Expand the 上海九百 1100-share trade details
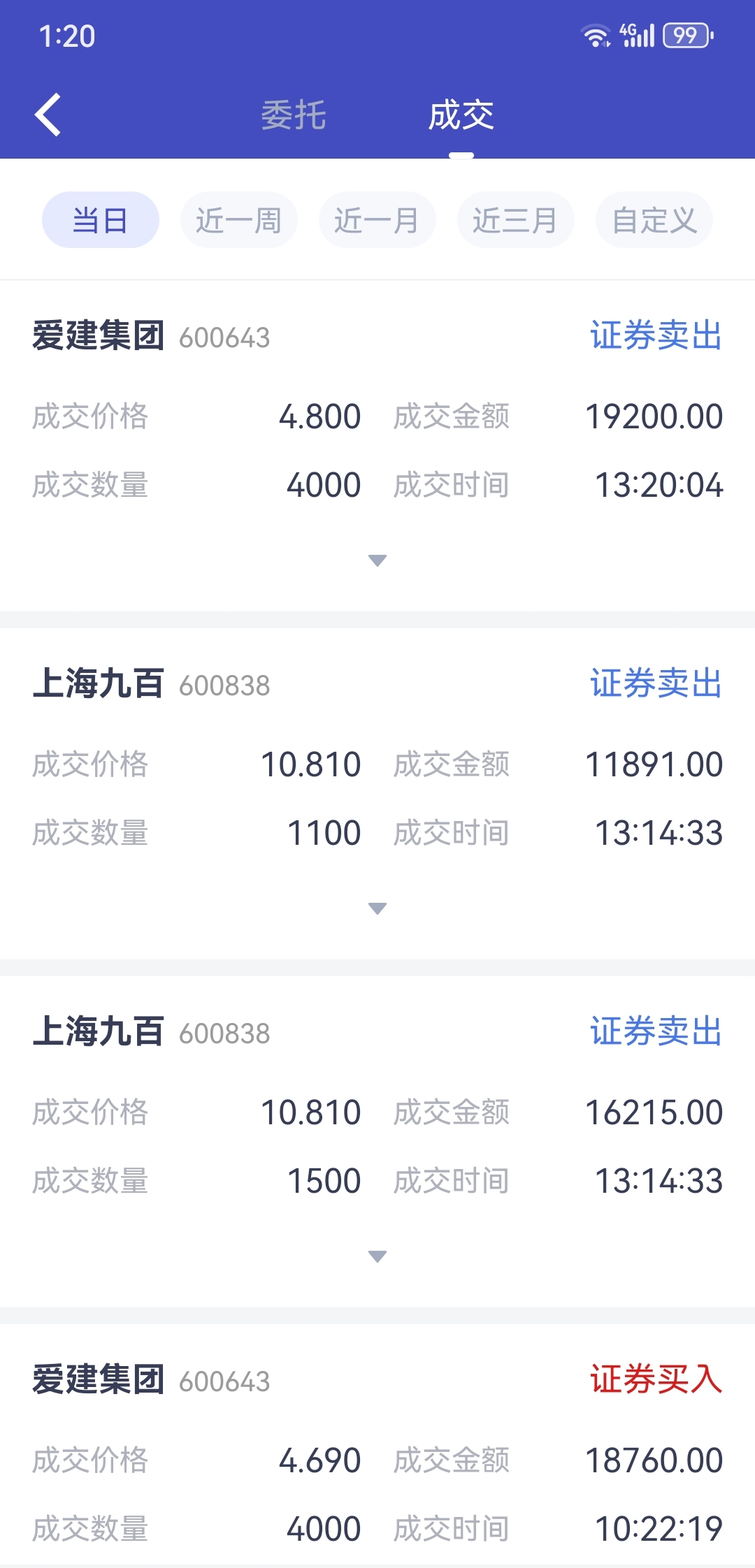 coord(377,908)
